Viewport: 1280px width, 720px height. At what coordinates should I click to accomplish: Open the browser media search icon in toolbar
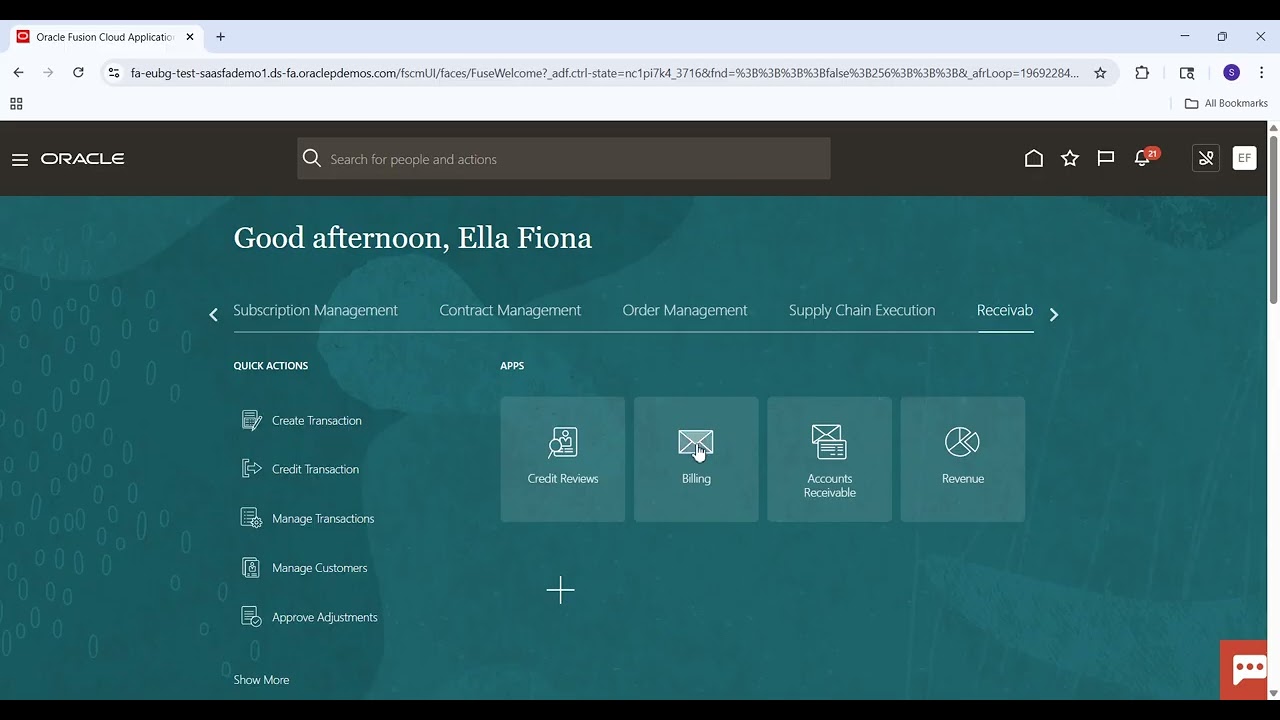(x=1187, y=73)
